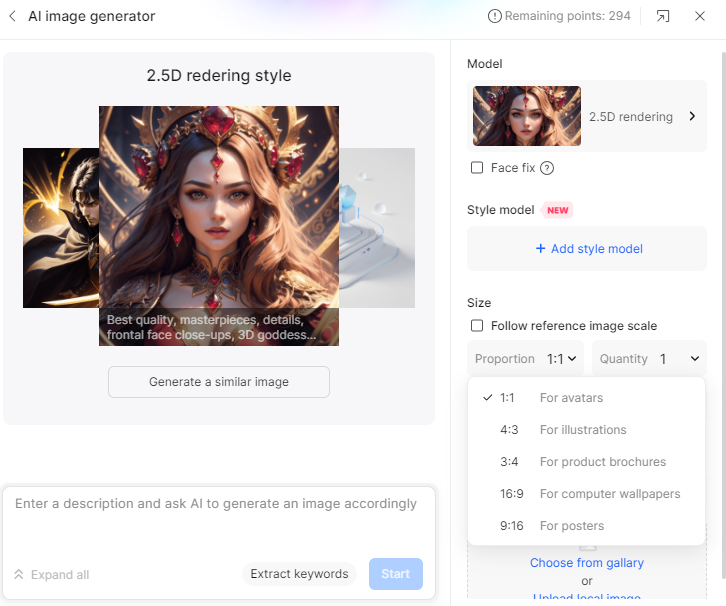Click the Extract keywords button

click(x=299, y=574)
